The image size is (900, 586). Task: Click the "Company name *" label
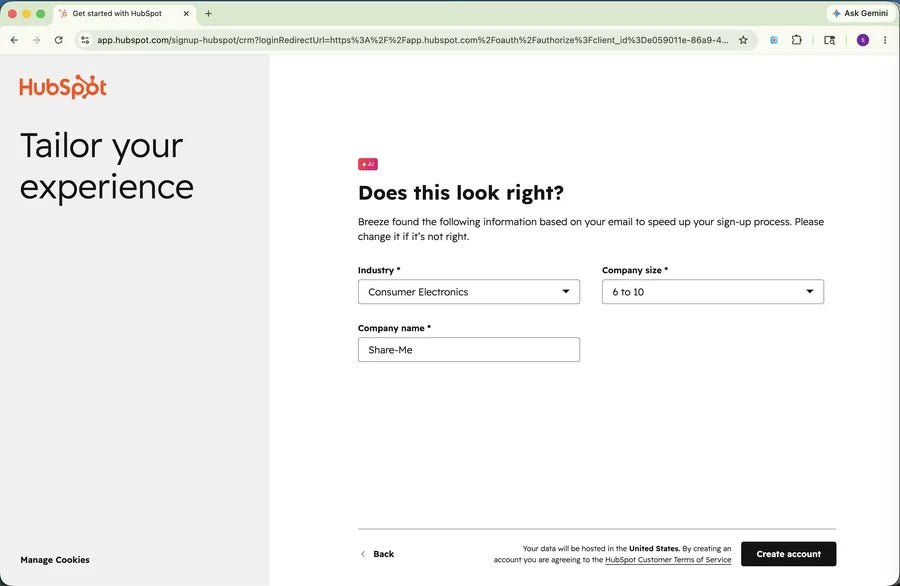click(394, 328)
